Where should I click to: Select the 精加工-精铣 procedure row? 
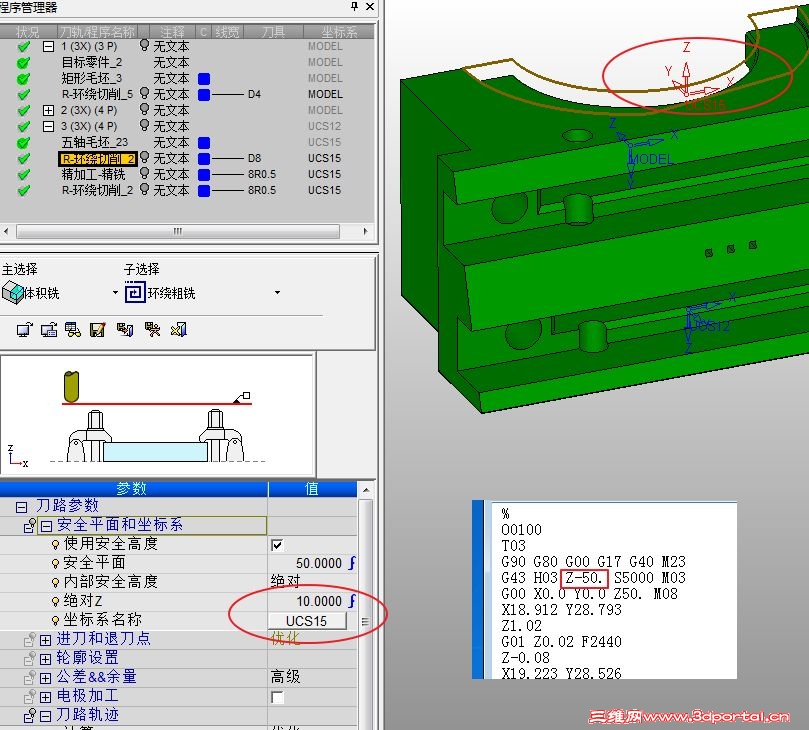93,174
